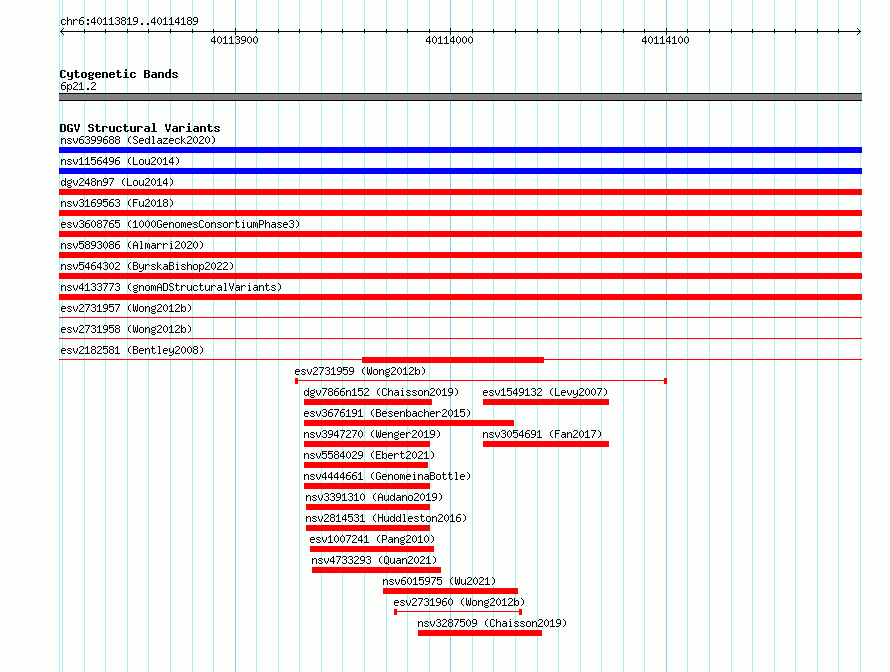Open dgv7866n152 (Chaisson2019) variant
890x672 pixels.
coord(381,392)
